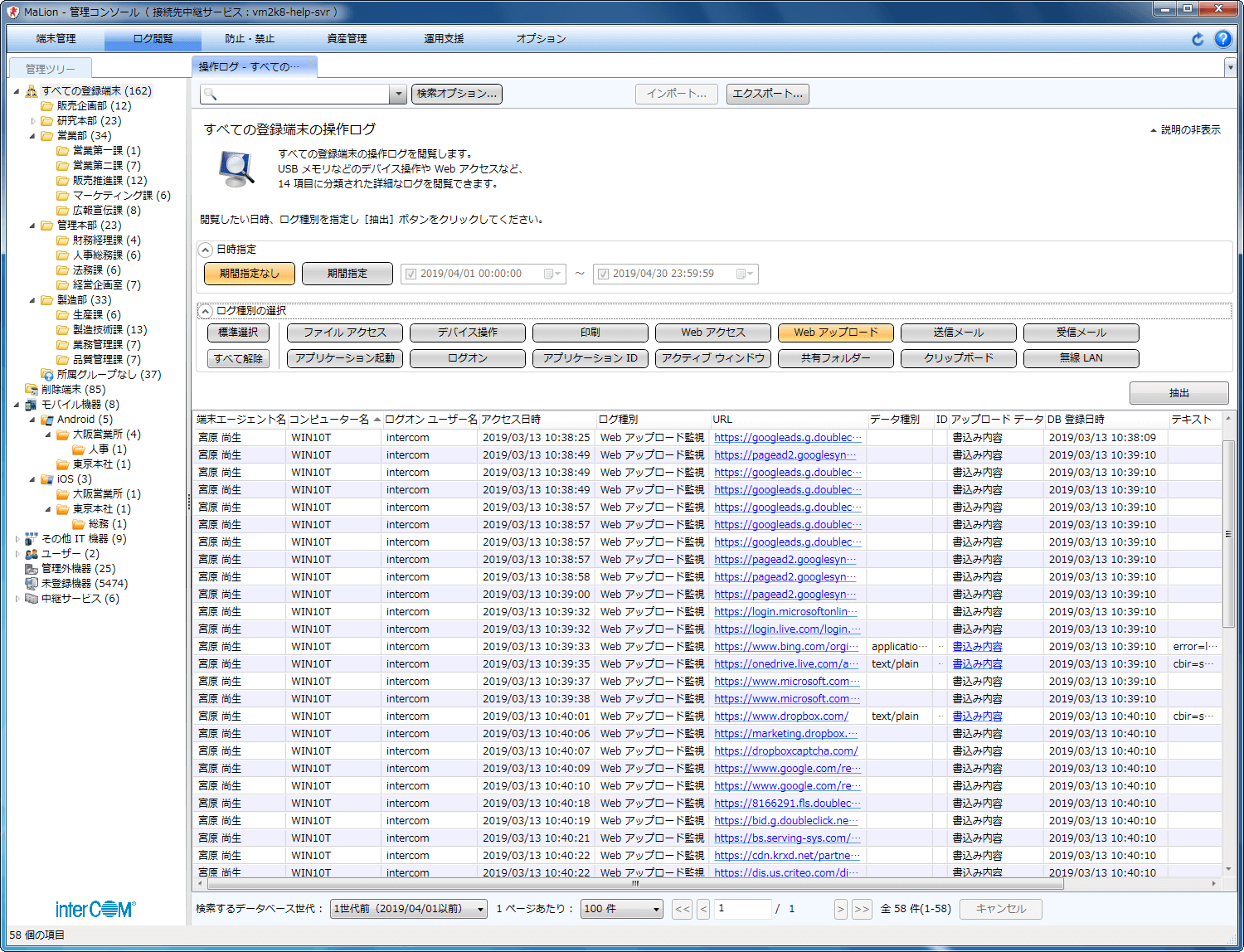Open the help question mark icon
The image size is (1244, 952).
point(1222,39)
